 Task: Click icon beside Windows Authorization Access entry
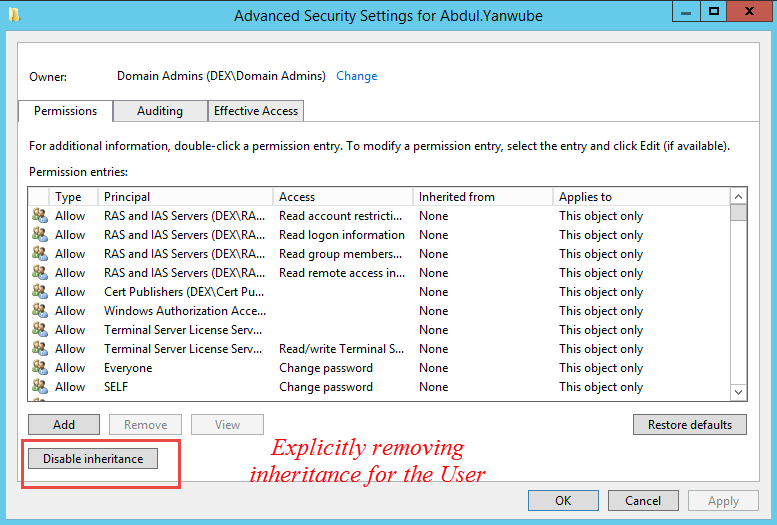(40, 311)
